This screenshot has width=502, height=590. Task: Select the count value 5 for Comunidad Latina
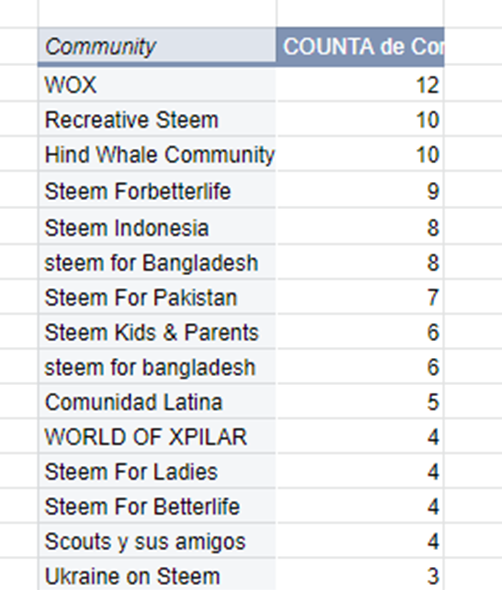(x=360, y=402)
